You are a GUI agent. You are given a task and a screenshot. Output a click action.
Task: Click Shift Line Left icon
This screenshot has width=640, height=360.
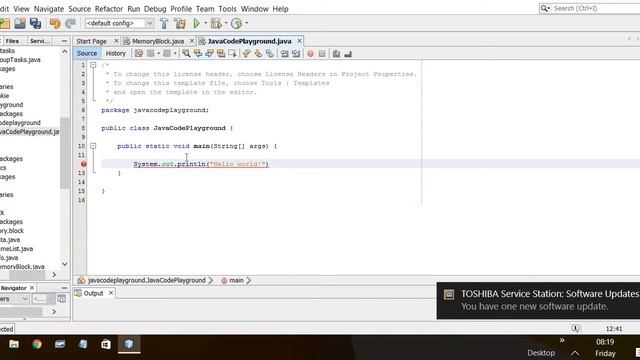coord(284,53)
